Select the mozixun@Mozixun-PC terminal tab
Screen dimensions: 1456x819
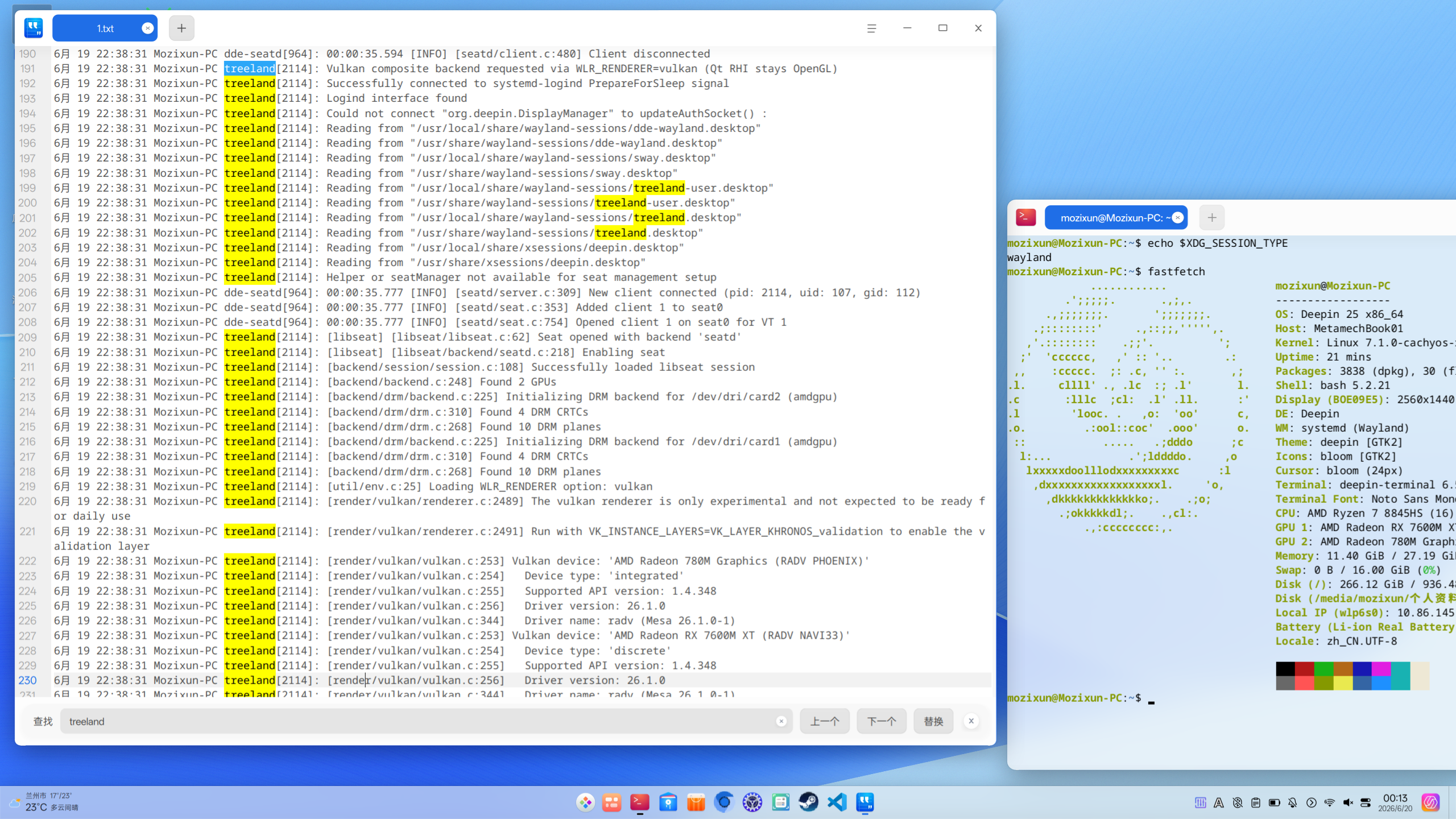coord(1116,217)
